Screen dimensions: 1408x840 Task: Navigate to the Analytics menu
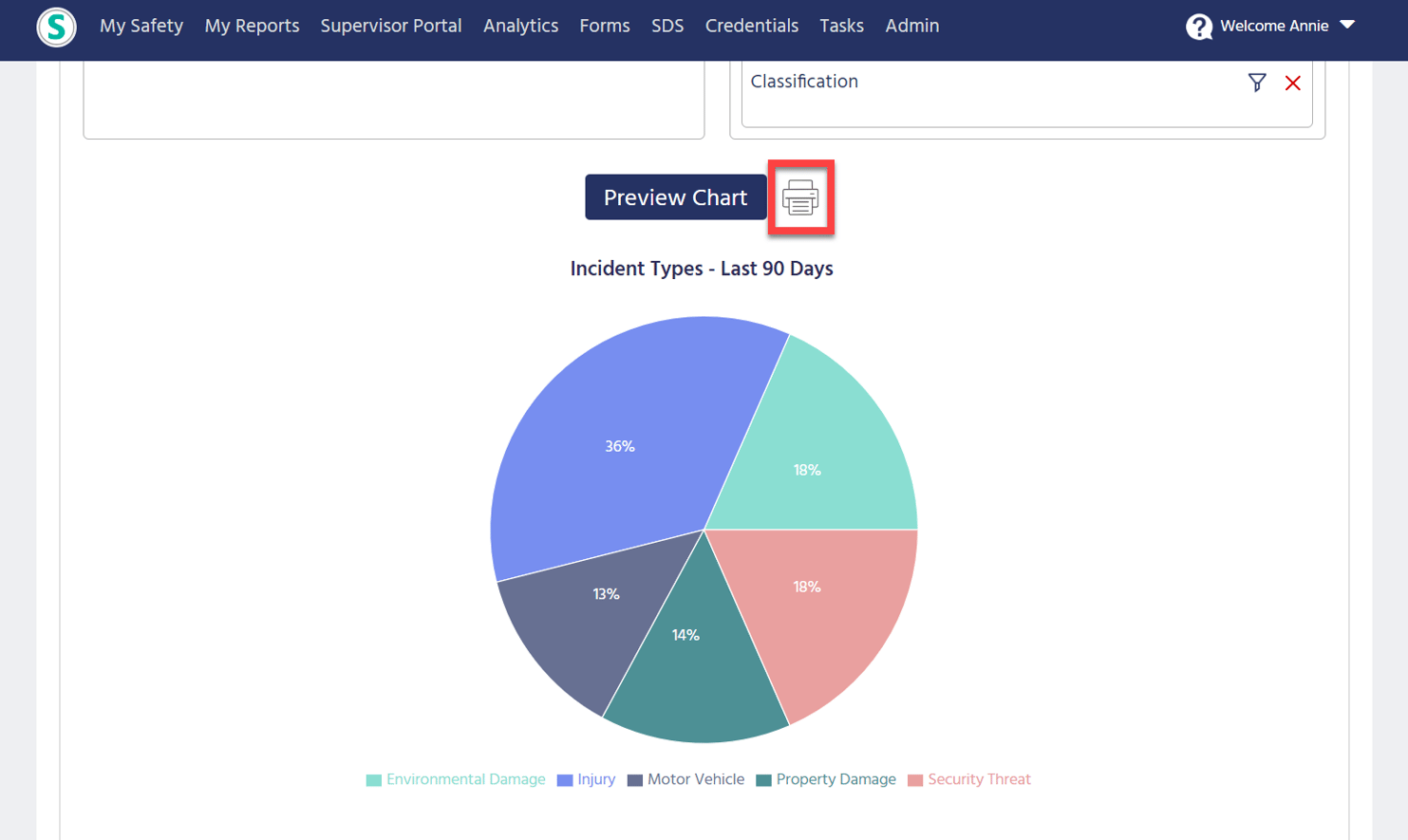[x=520, y=27]
